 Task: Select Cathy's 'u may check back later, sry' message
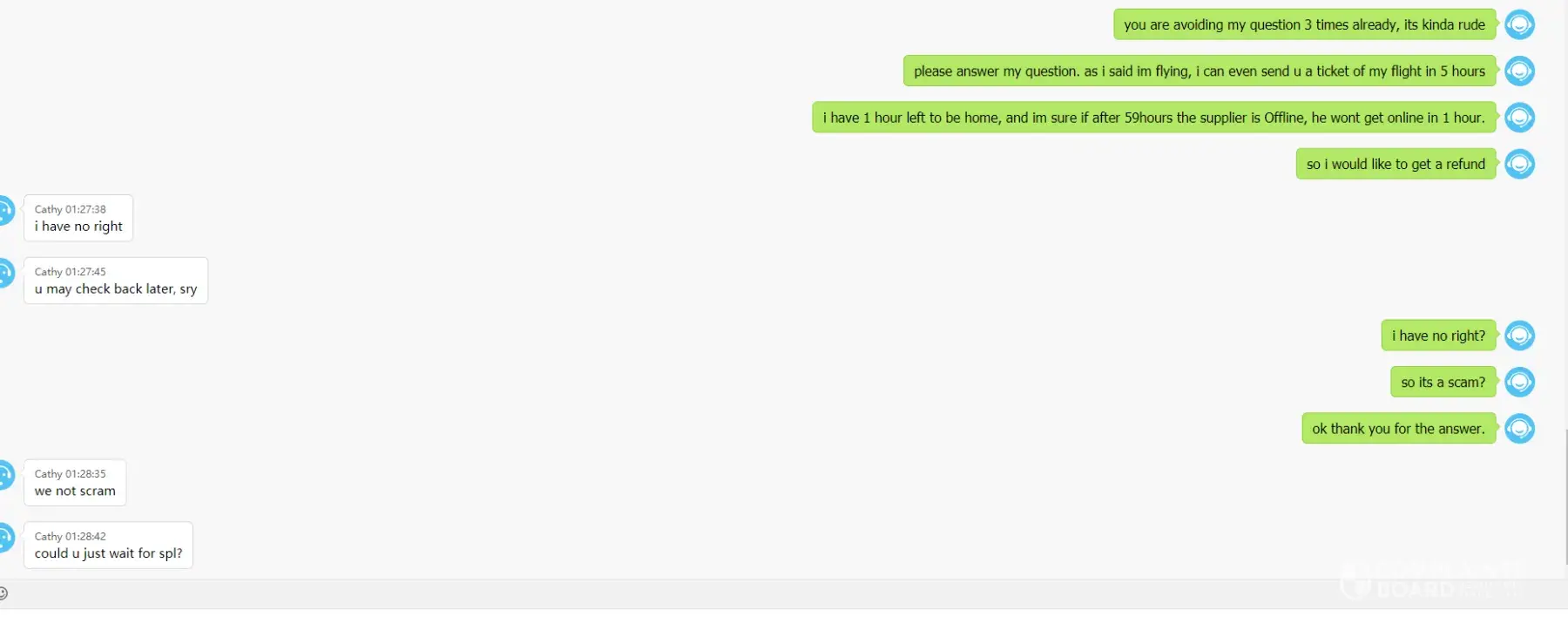click(116, 281)
